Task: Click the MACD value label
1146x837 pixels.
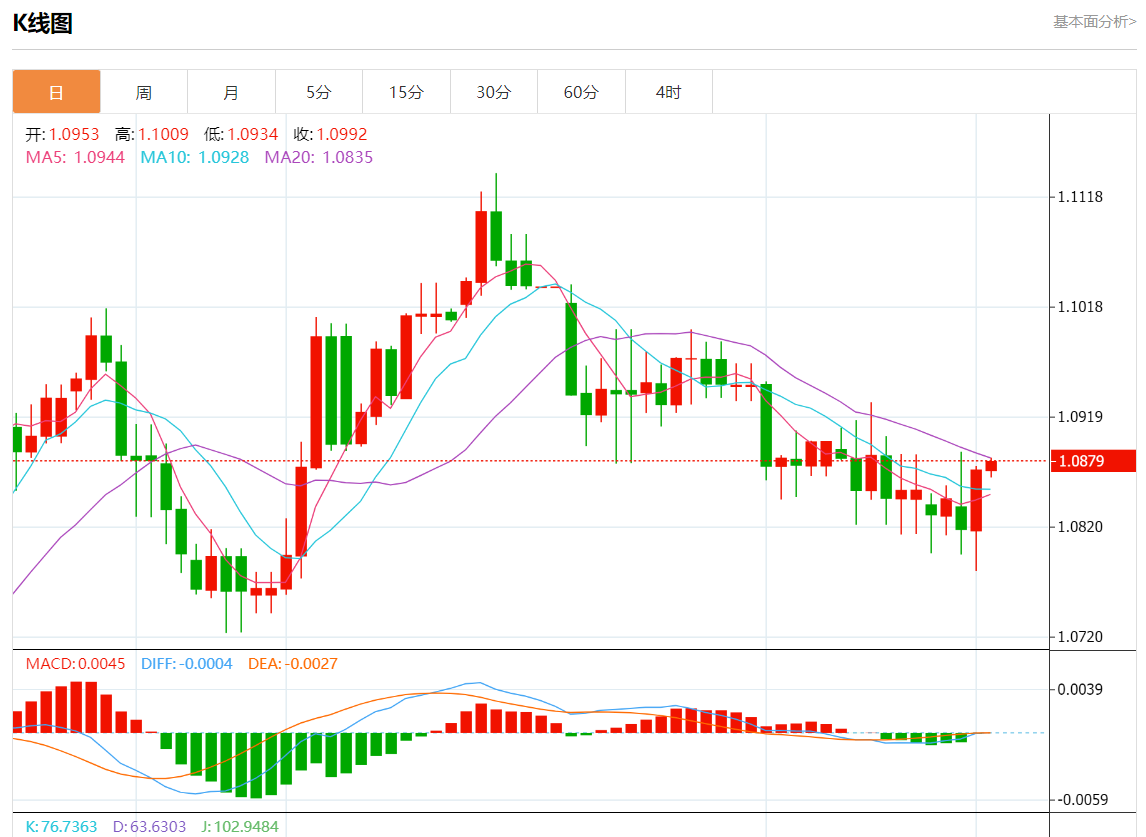Action: [x=75, y=664]
